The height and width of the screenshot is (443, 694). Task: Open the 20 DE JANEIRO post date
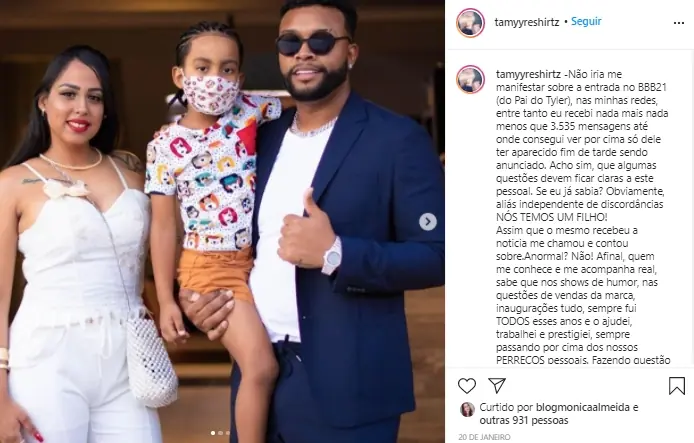(x=484, y=437)
